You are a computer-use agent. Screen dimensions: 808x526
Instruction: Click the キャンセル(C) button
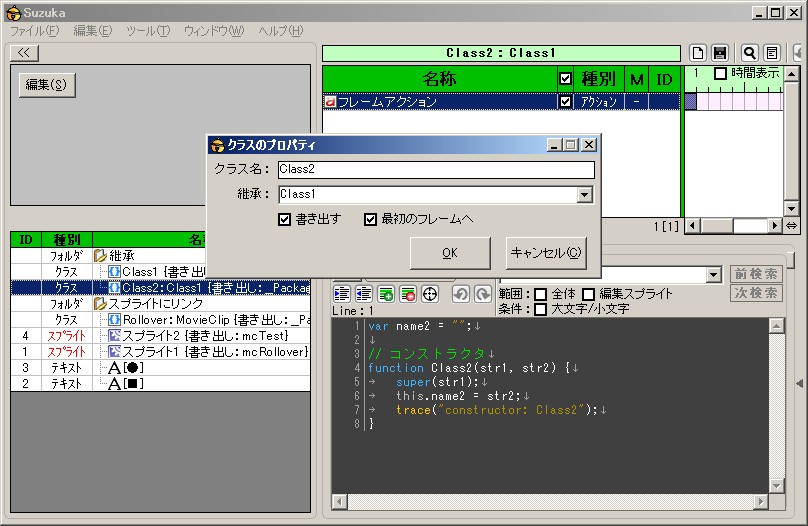pyautogui.click(x=546, y=253)
